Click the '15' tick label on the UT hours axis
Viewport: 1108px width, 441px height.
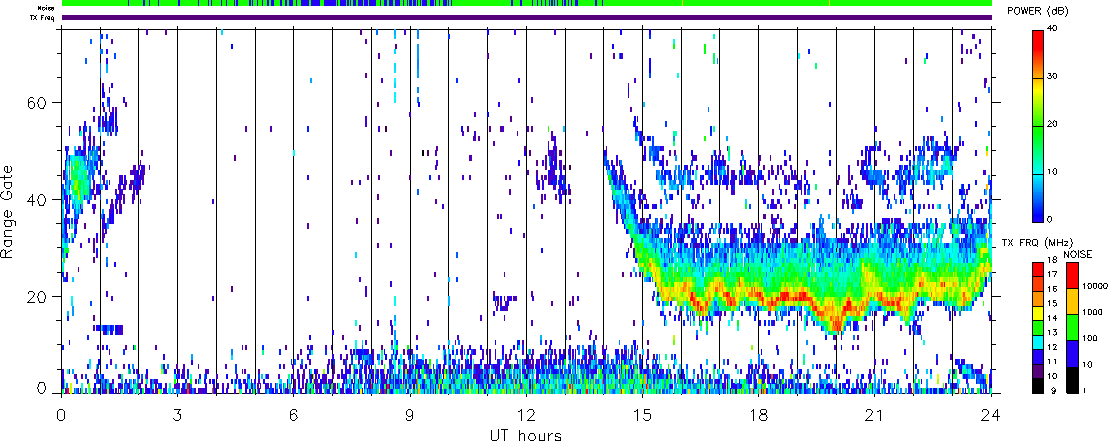pos(642,414)
